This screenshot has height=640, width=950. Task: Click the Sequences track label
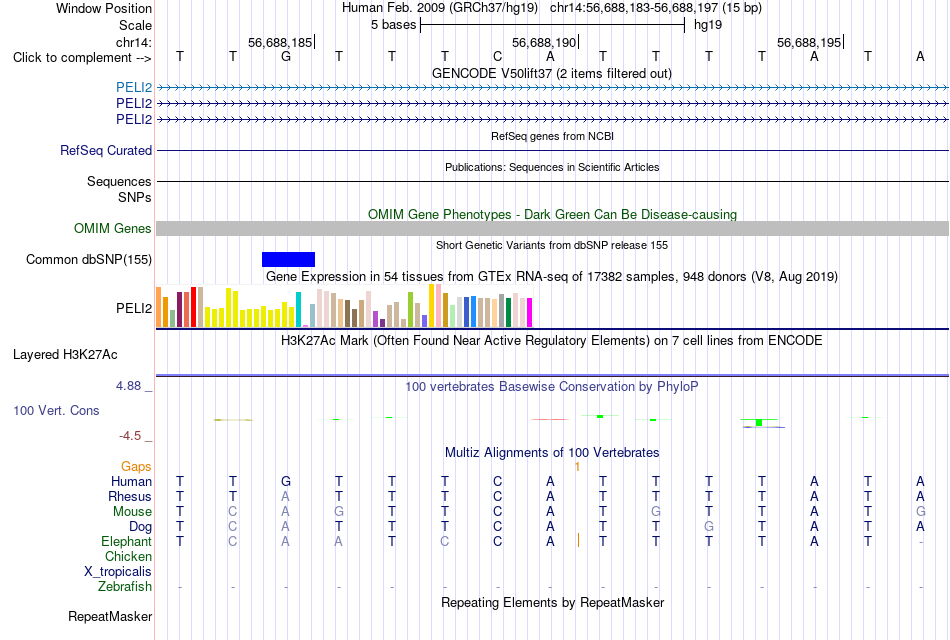pyautogui.click(x=119, y=181)
